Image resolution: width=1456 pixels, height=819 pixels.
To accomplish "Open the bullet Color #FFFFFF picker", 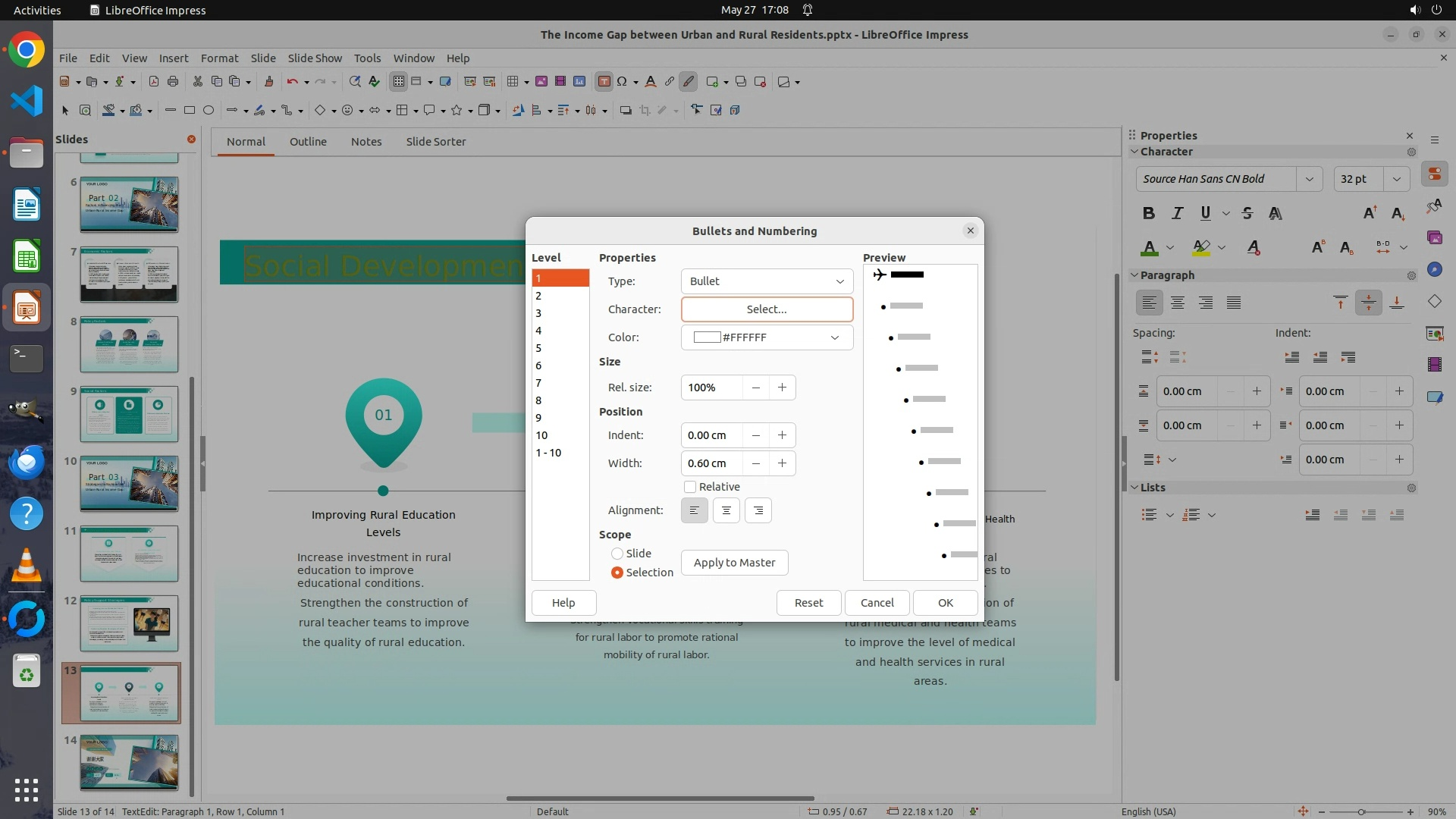I will click(767, 337).
